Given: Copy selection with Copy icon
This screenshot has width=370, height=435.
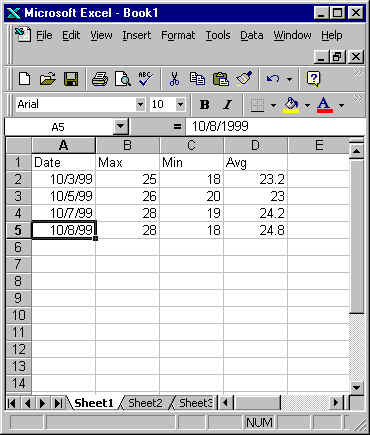Looking at the screenshot, I should (x=197, y=79).
